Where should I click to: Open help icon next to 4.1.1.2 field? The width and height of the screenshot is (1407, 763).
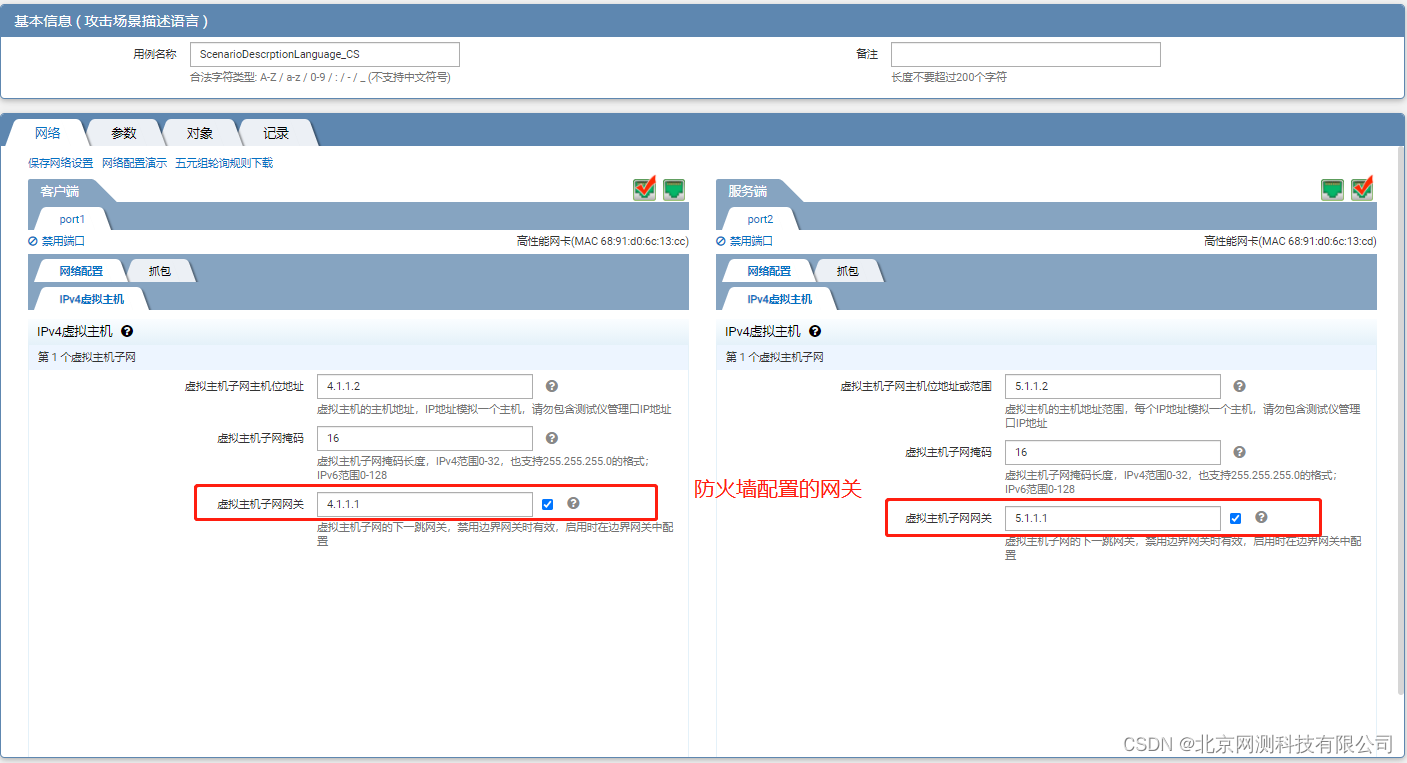point(552,386)
